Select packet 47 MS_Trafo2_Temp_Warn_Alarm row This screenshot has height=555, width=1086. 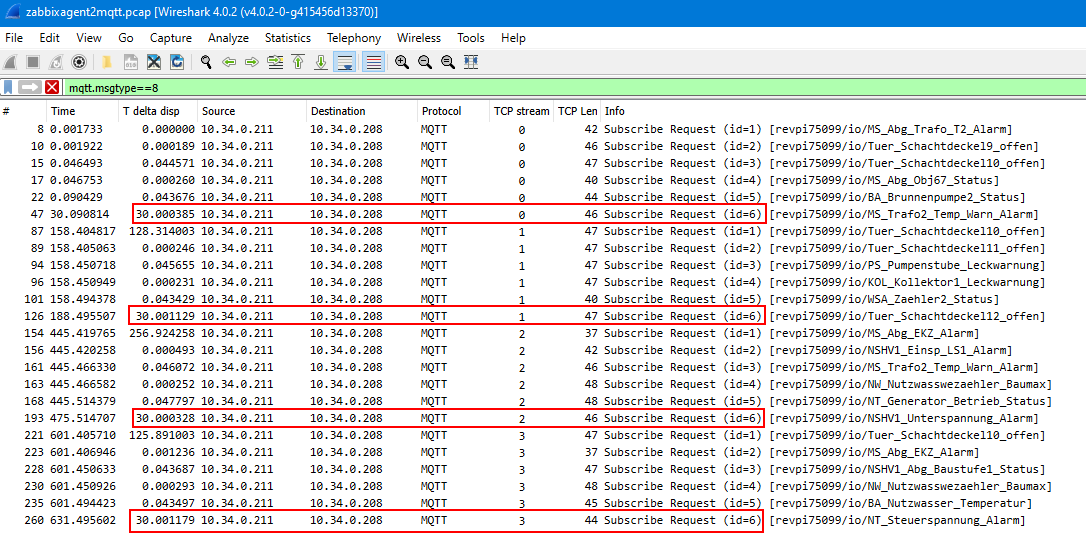click(543, 214)
